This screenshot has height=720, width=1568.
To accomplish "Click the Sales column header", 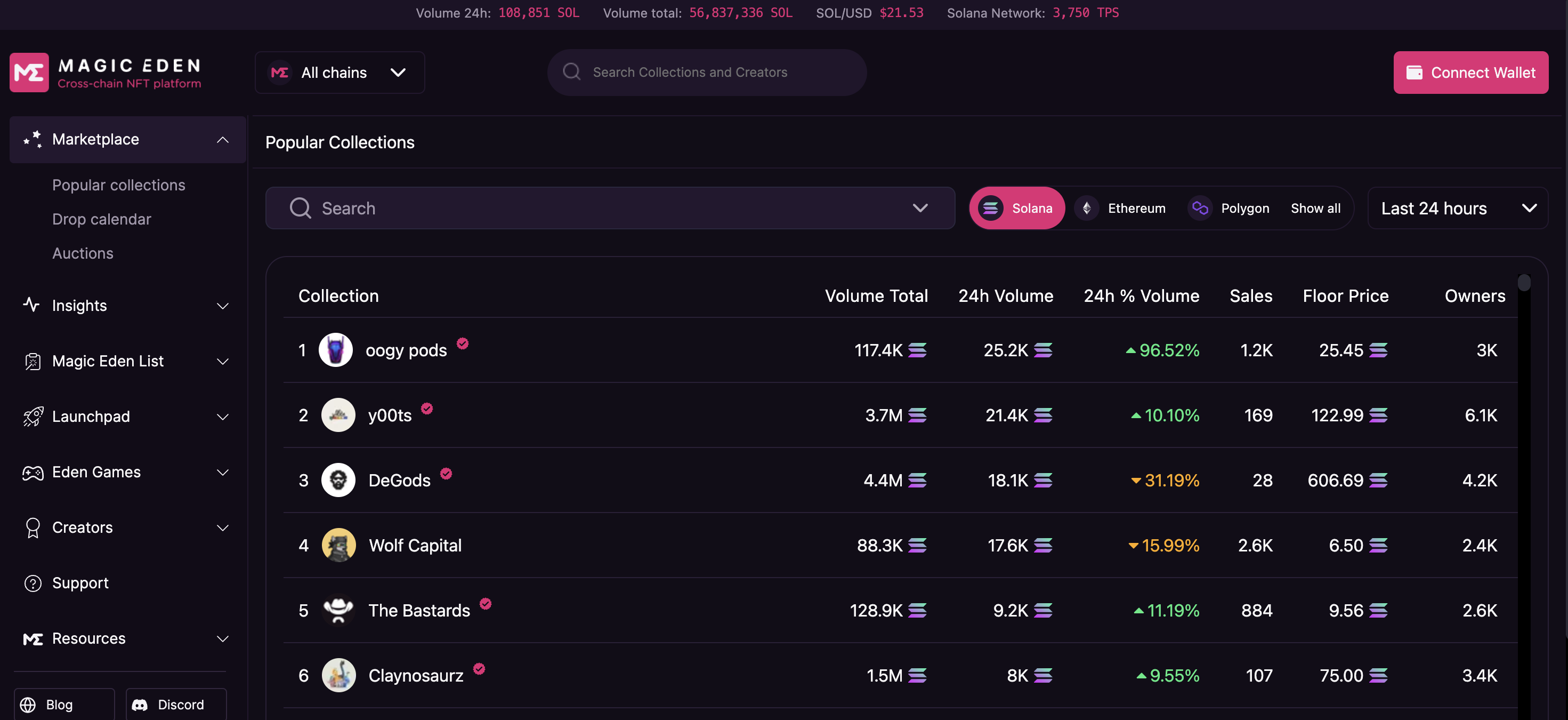I will click(x=1250, y=296).
